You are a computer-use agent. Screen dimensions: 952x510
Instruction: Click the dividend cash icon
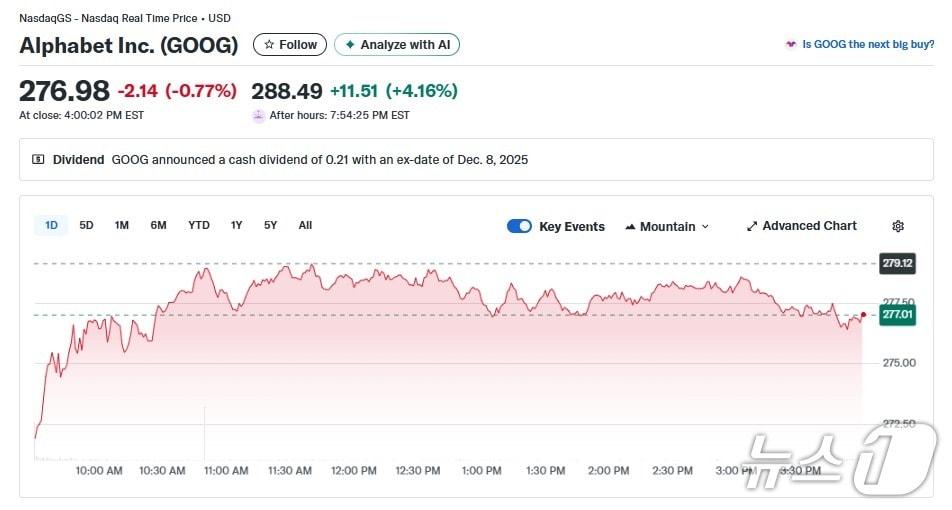[39, 159]
